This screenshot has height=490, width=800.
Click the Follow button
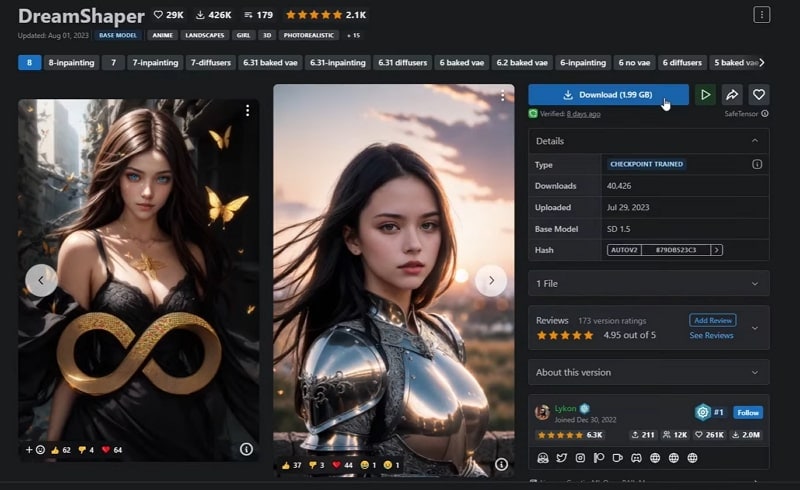pos(748,412)
